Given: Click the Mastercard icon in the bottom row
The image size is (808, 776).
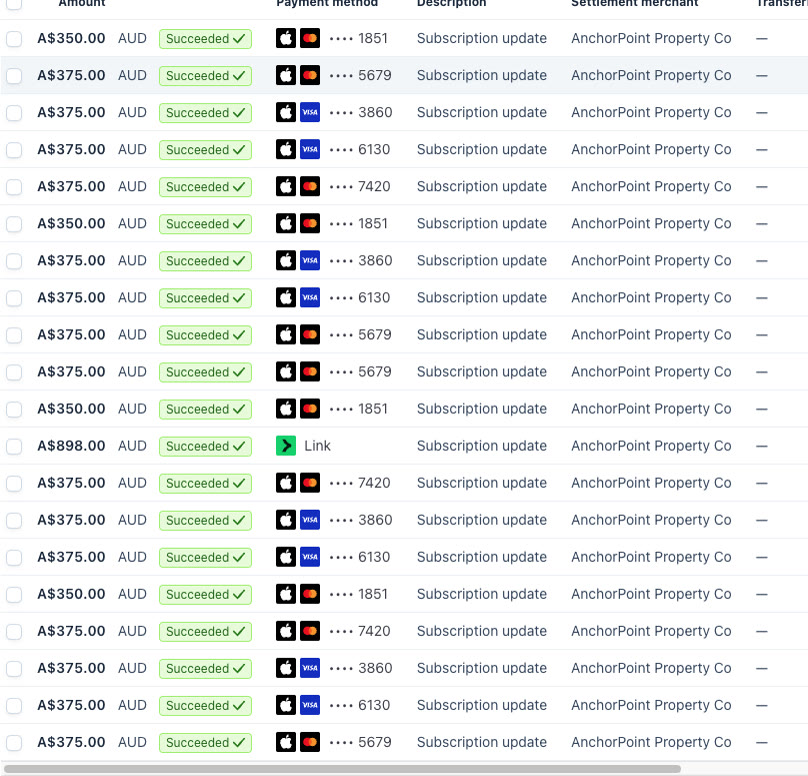Looking at the screenshot, I should tap(310, 742).
